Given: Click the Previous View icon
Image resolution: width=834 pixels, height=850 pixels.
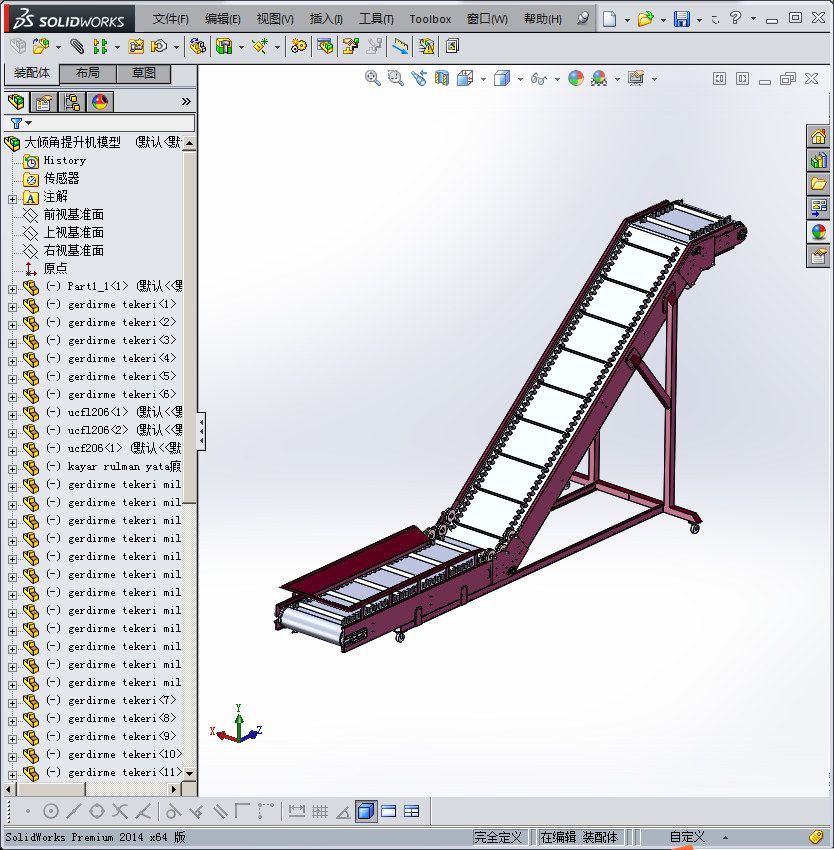Looking at the screenshot, I should (x=419, y=79).
